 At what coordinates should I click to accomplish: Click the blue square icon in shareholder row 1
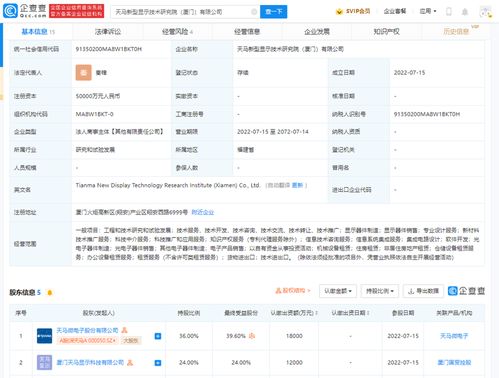158,336
